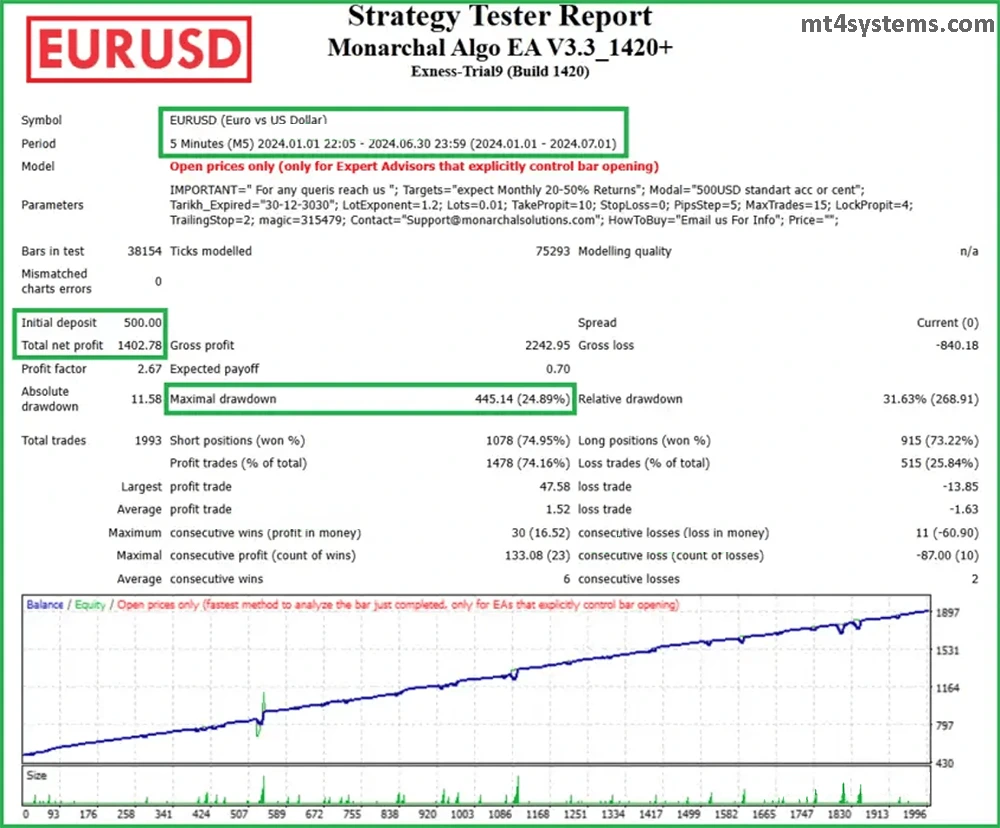The image size is (1000, 828).
Task: Select the Strategy Tester Report title
Action: click(x=500, y=16)
